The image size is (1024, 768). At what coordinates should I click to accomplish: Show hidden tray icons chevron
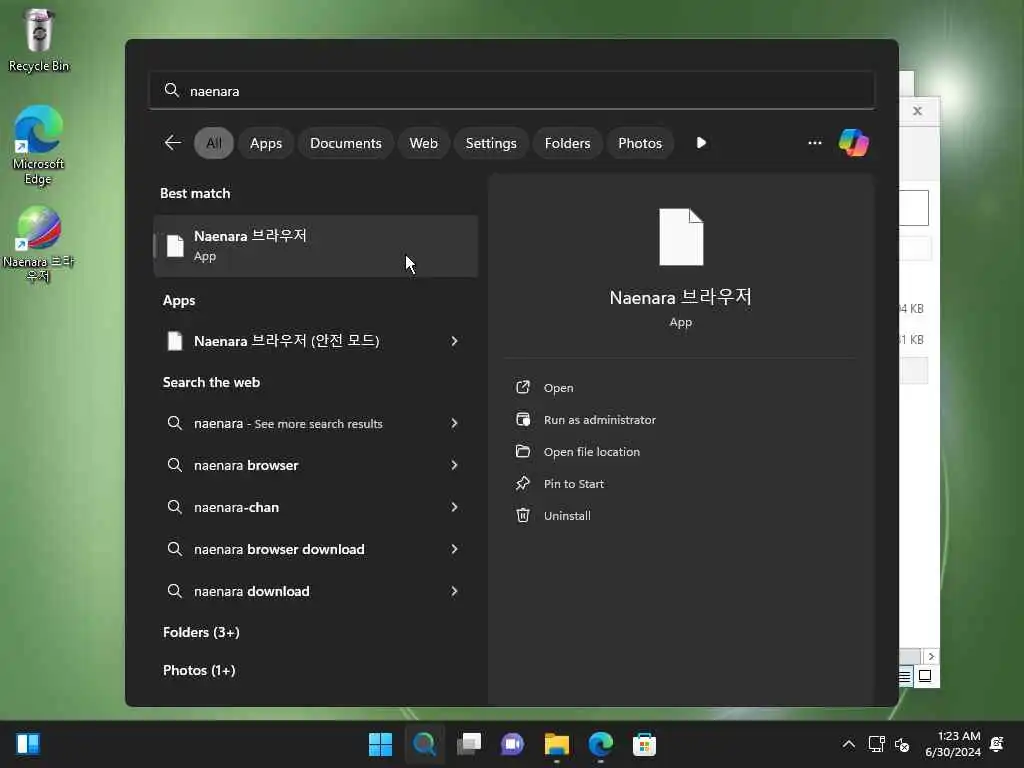tap(848, 744)
